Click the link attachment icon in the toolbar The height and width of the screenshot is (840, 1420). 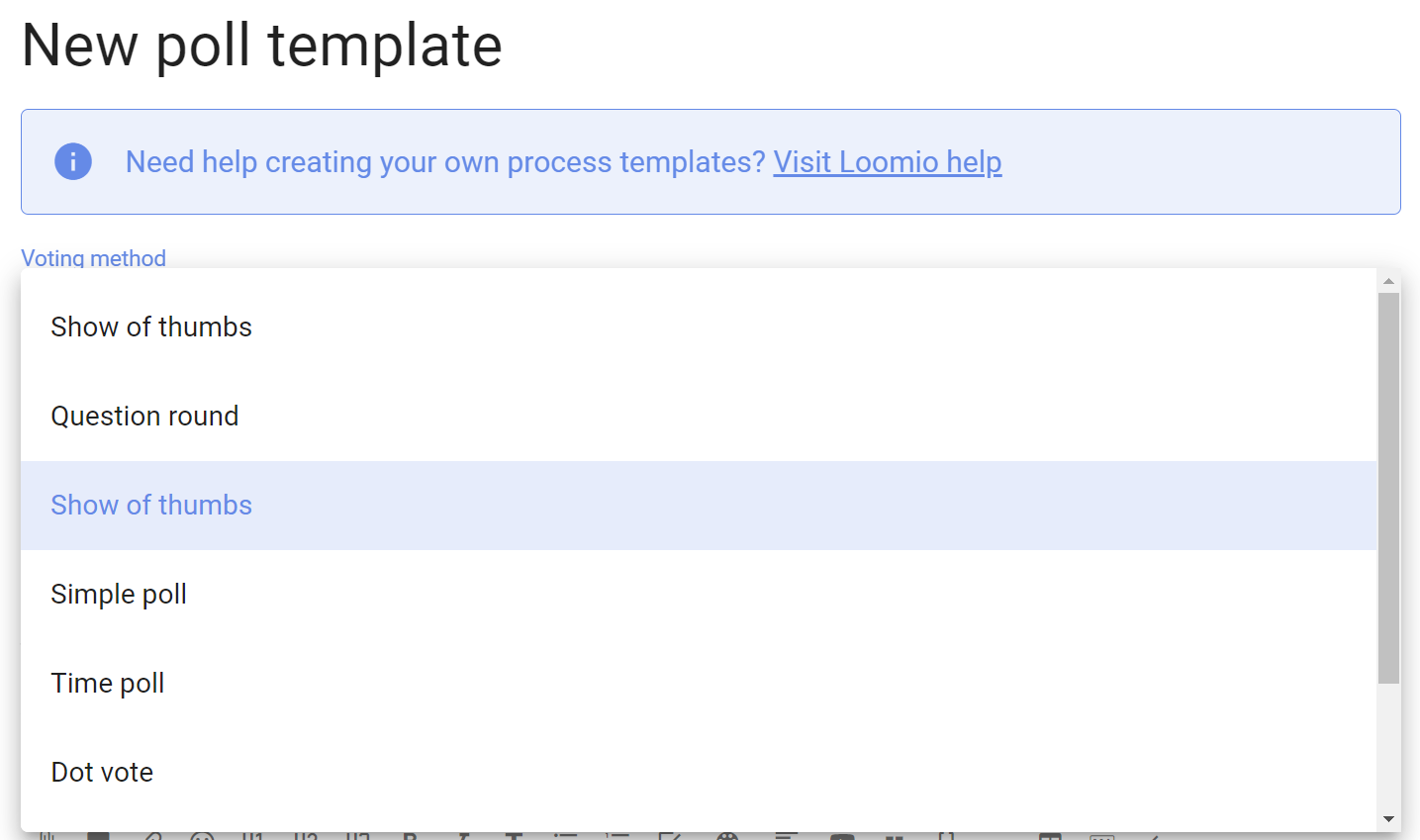tap(151, 836)
